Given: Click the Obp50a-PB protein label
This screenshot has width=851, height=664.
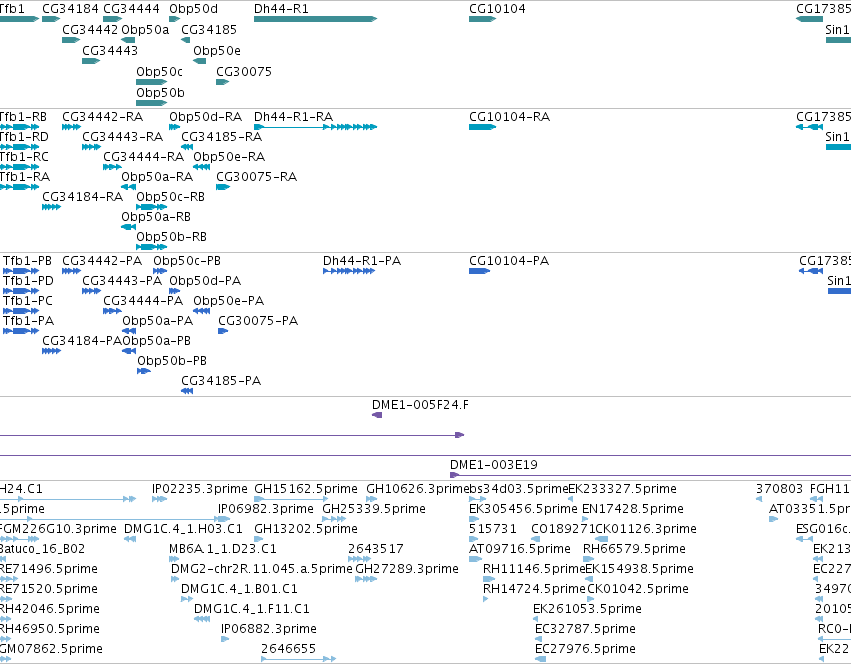Looking at the screenshot, I should coord(157,342).
